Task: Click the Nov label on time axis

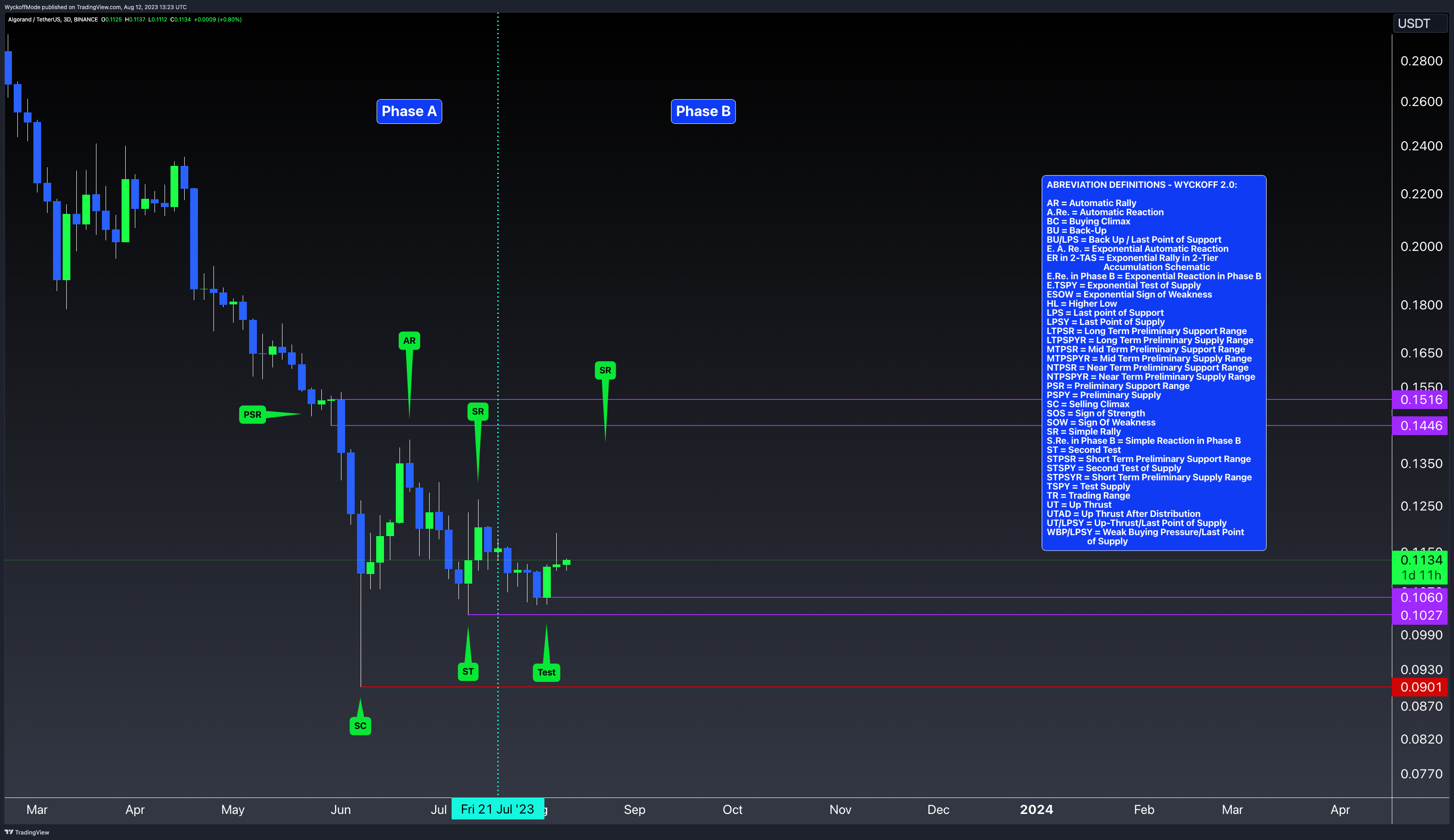Action: tap(840, 809)
